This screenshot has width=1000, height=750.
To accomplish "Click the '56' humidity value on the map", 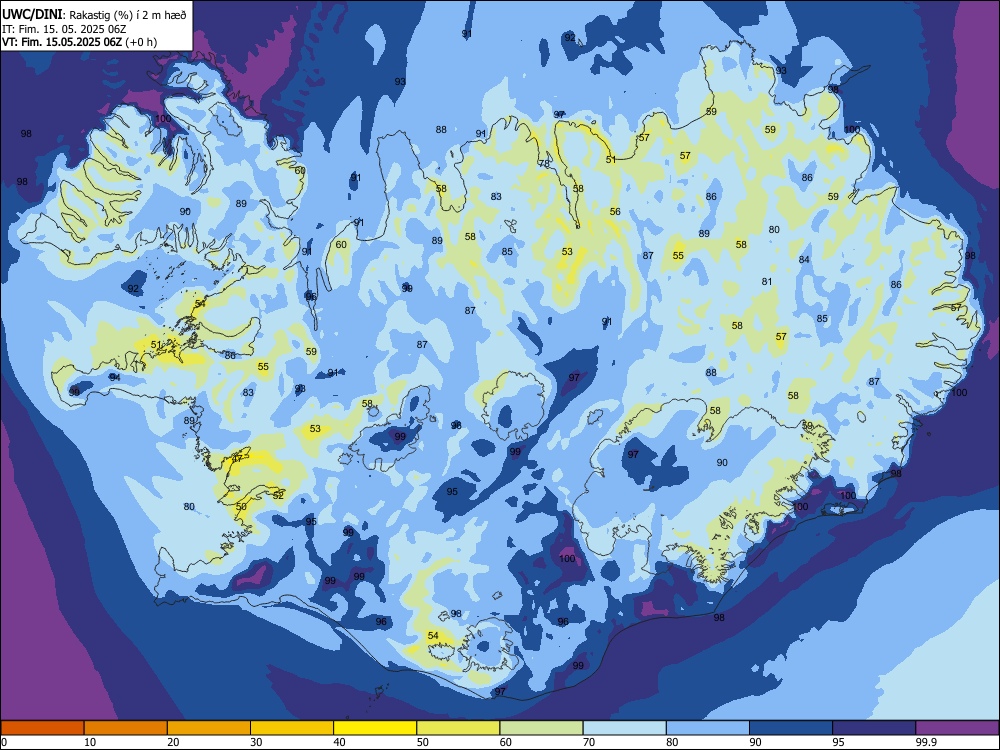I will point(615,211).
